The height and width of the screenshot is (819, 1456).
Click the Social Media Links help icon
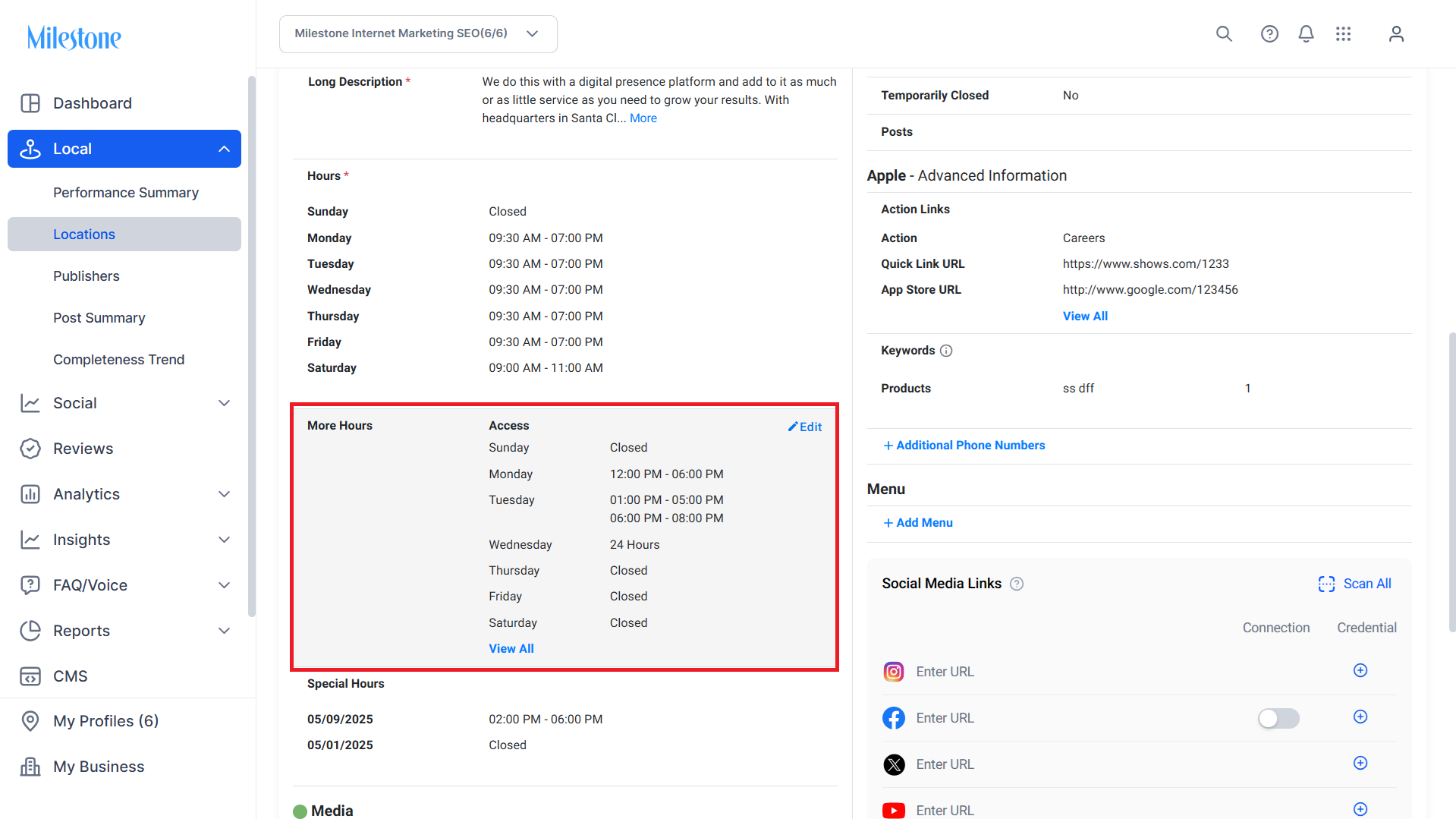coord(1017,584)
